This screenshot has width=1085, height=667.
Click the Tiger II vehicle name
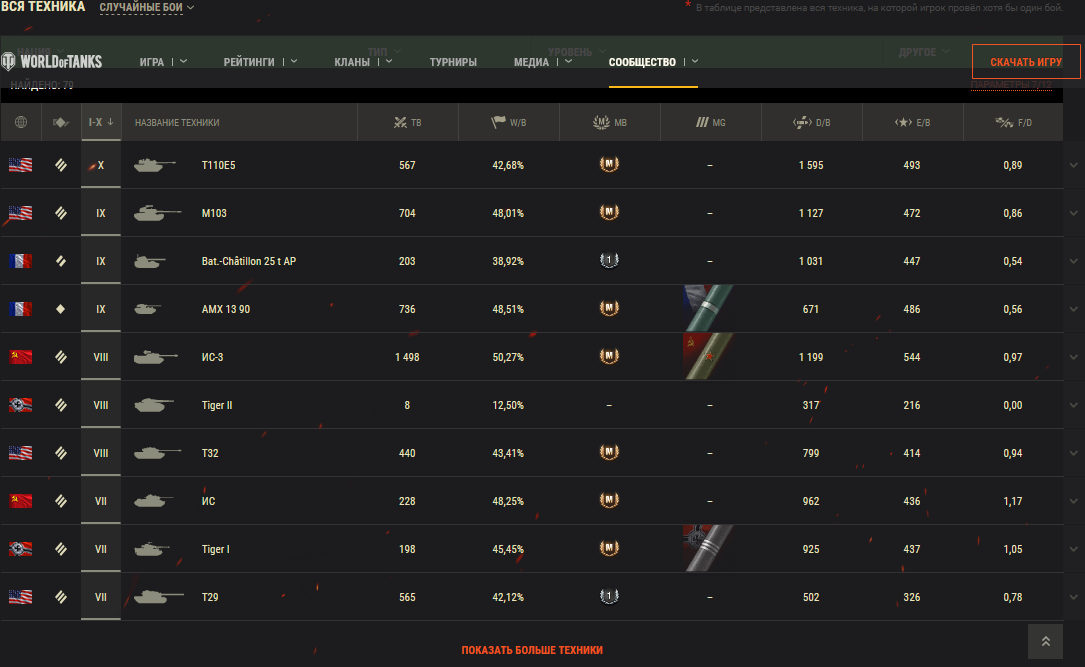(x=217, y=405)
